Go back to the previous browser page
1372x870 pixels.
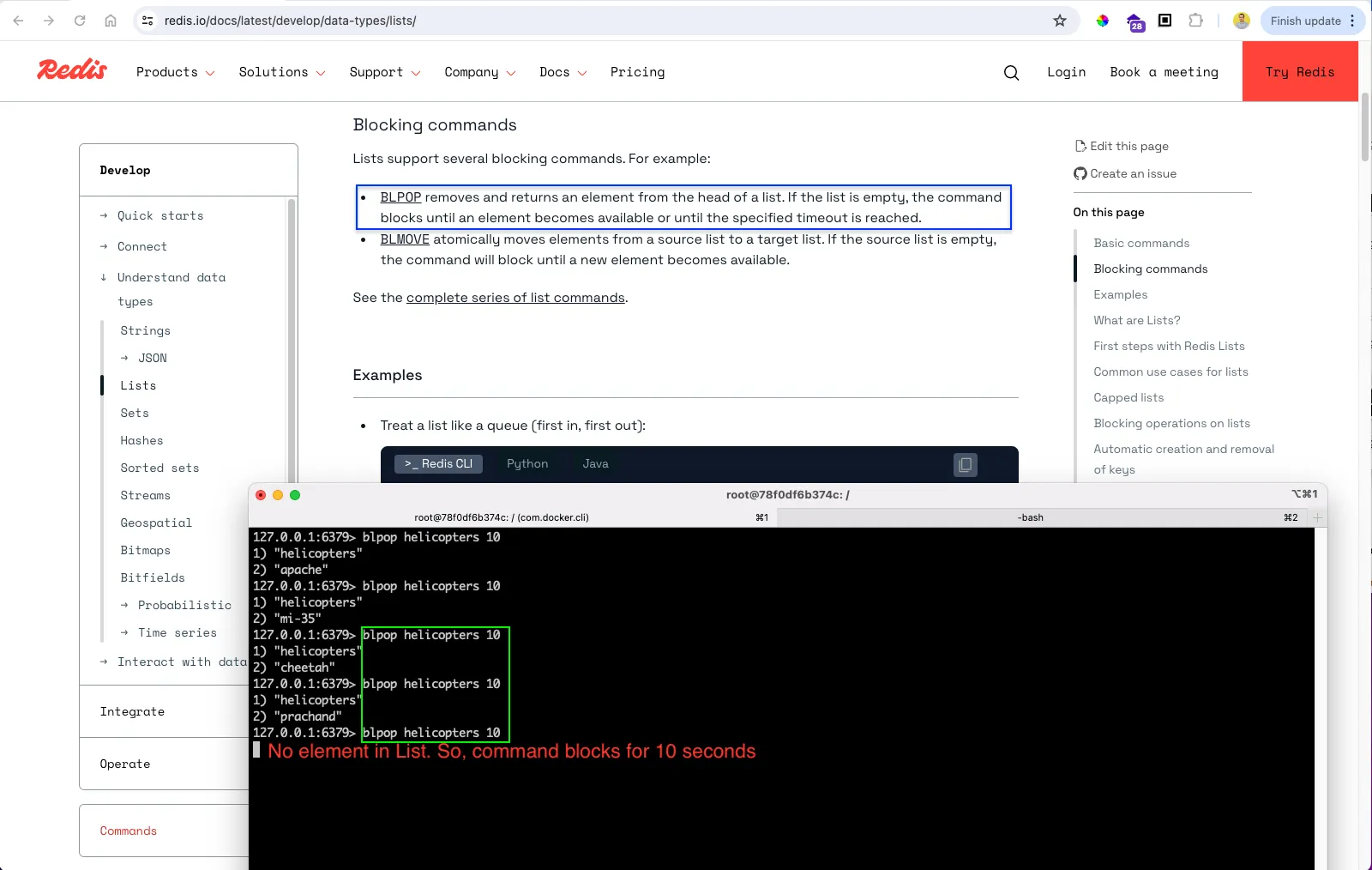(18, 21)
